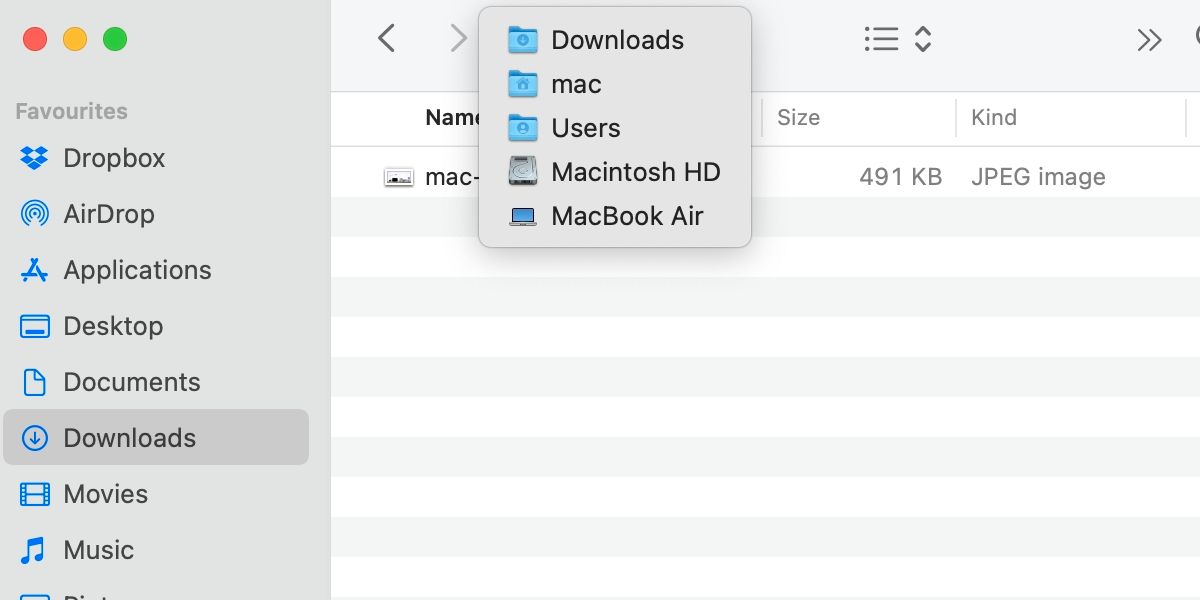Image resolution: width=1200 pixels, height=600 pixels.
Task: Click the 491 KB size value
Action: tap(900, 177)
